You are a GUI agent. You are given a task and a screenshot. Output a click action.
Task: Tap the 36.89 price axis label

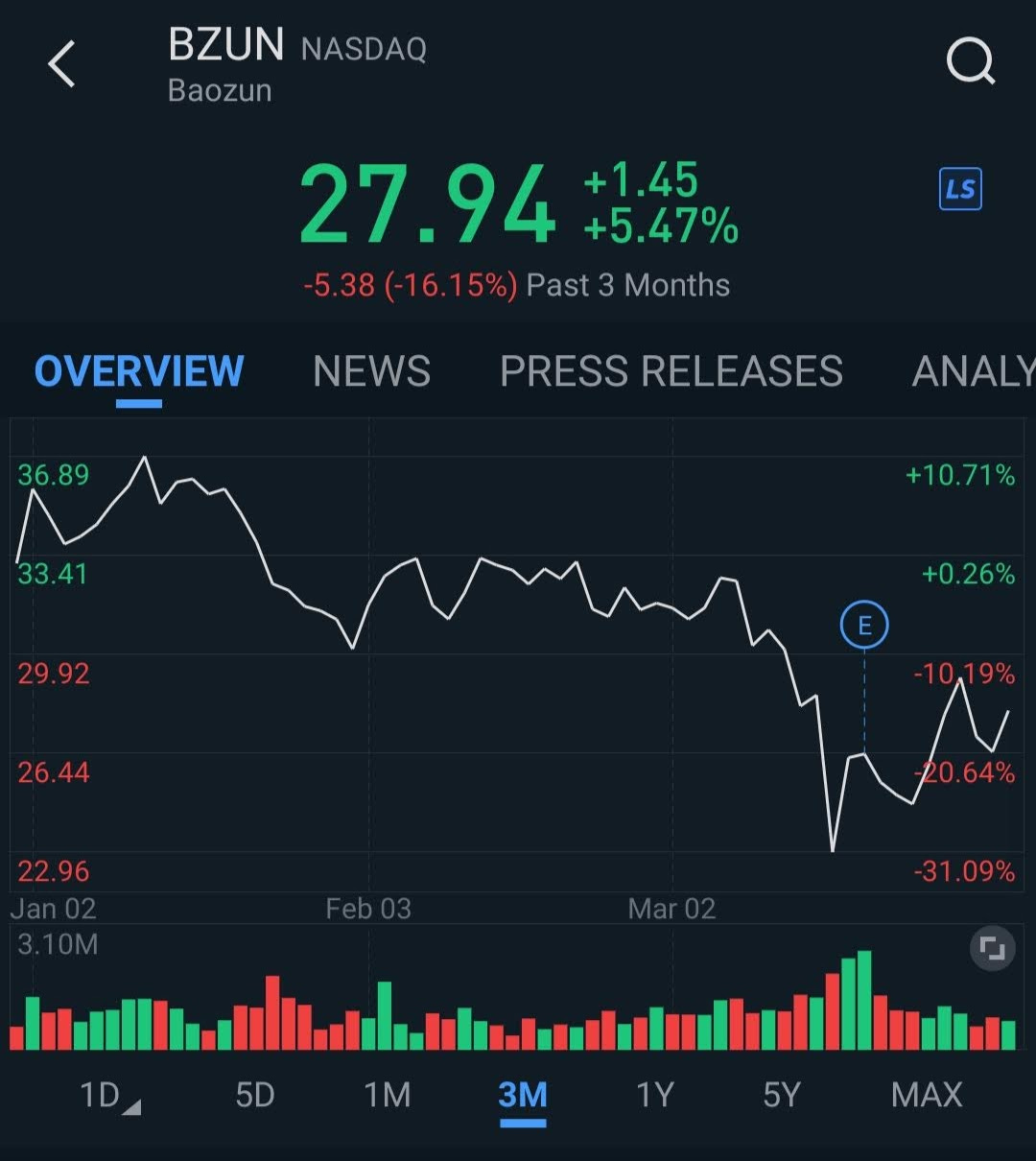click(54, 475)
